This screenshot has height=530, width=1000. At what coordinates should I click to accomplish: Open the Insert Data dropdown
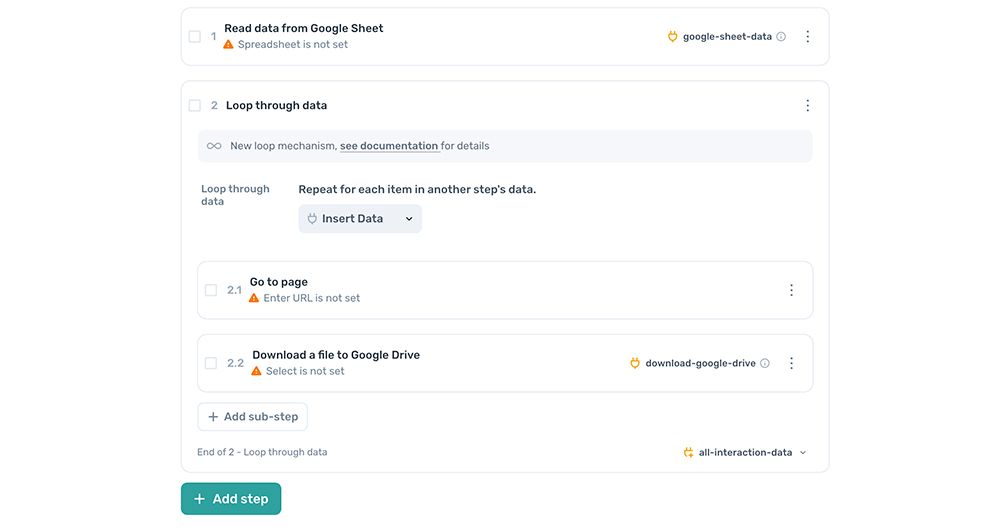tap(360, 219)
